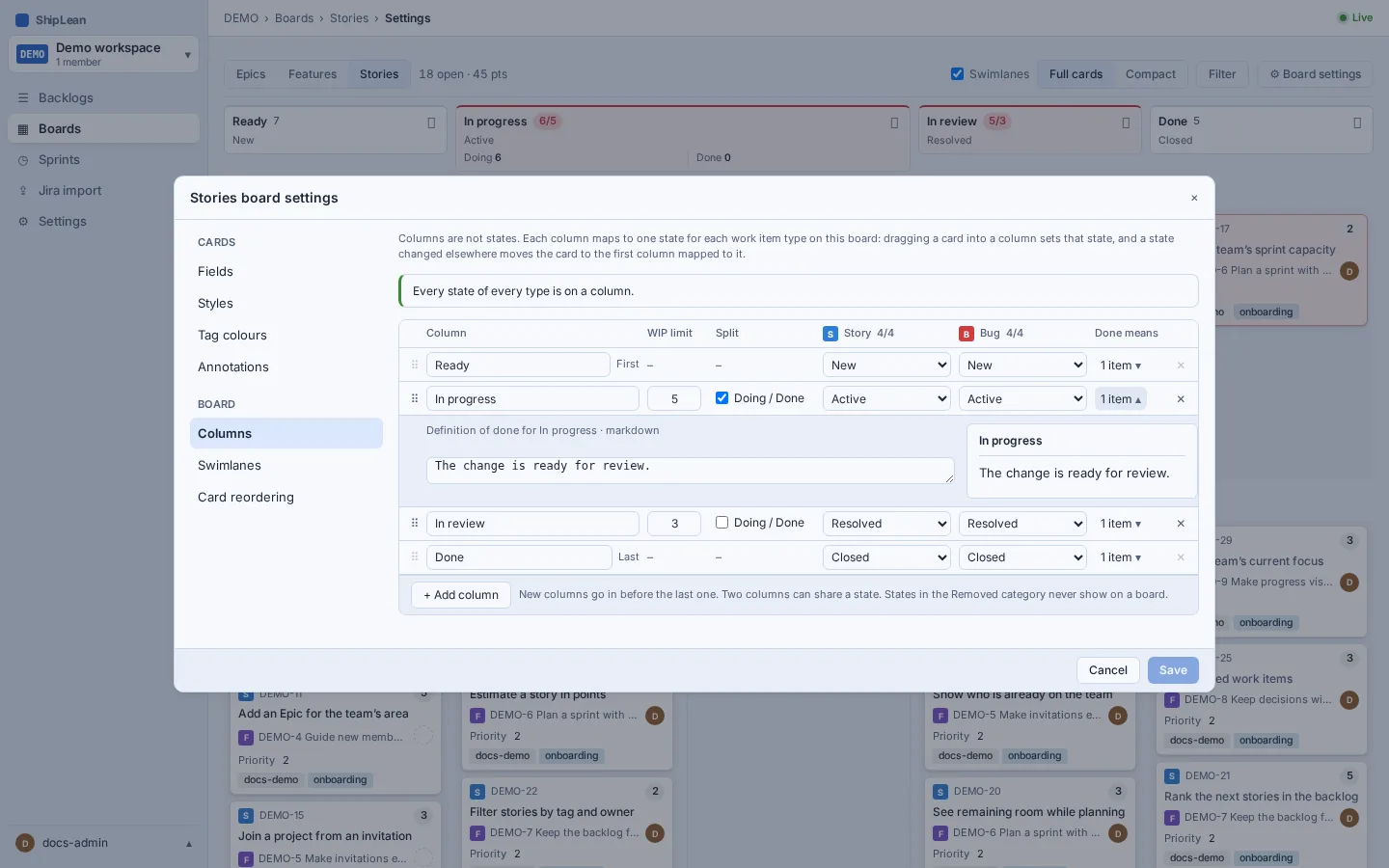The image size is (1389, 868).
Task: Open the Fields settings section
Action: click(286, 272)
